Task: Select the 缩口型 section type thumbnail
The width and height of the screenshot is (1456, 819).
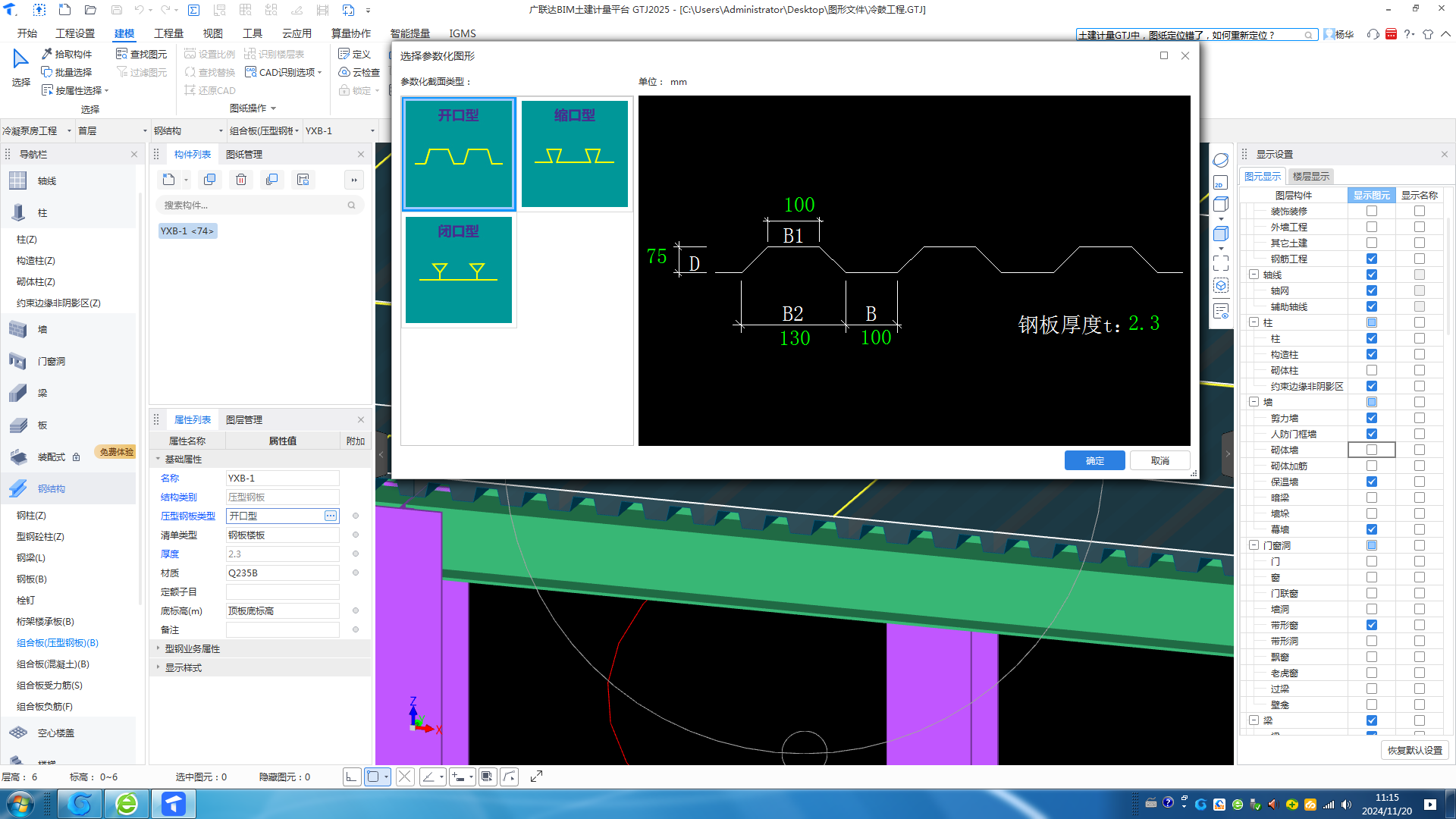Action: tap(574, 153)
